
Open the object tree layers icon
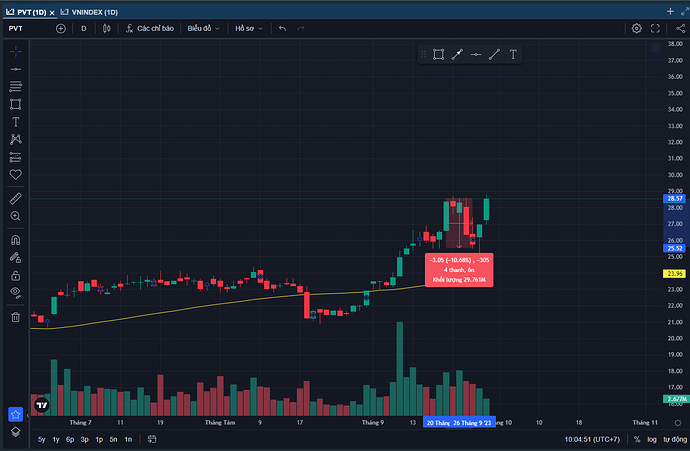pos(15,432)
